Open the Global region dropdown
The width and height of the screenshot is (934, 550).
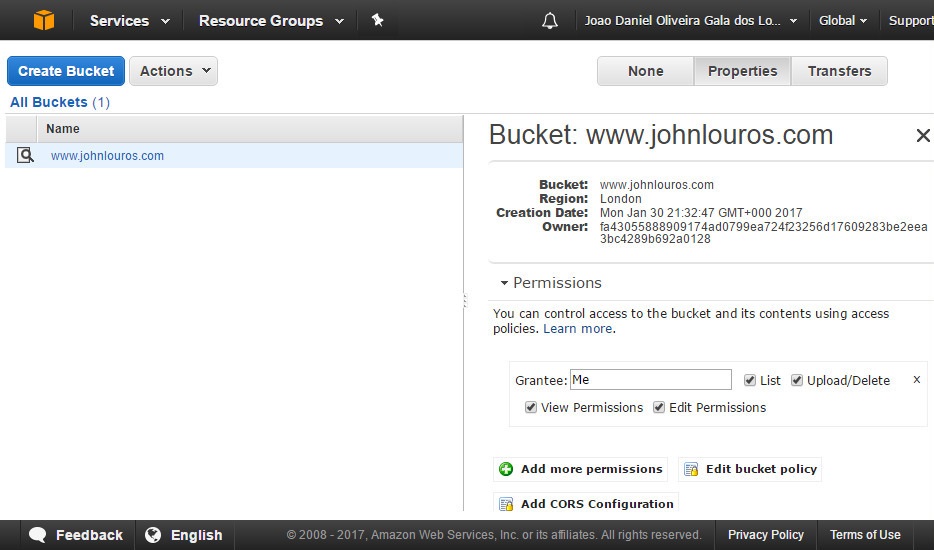(x=842, y=21)
